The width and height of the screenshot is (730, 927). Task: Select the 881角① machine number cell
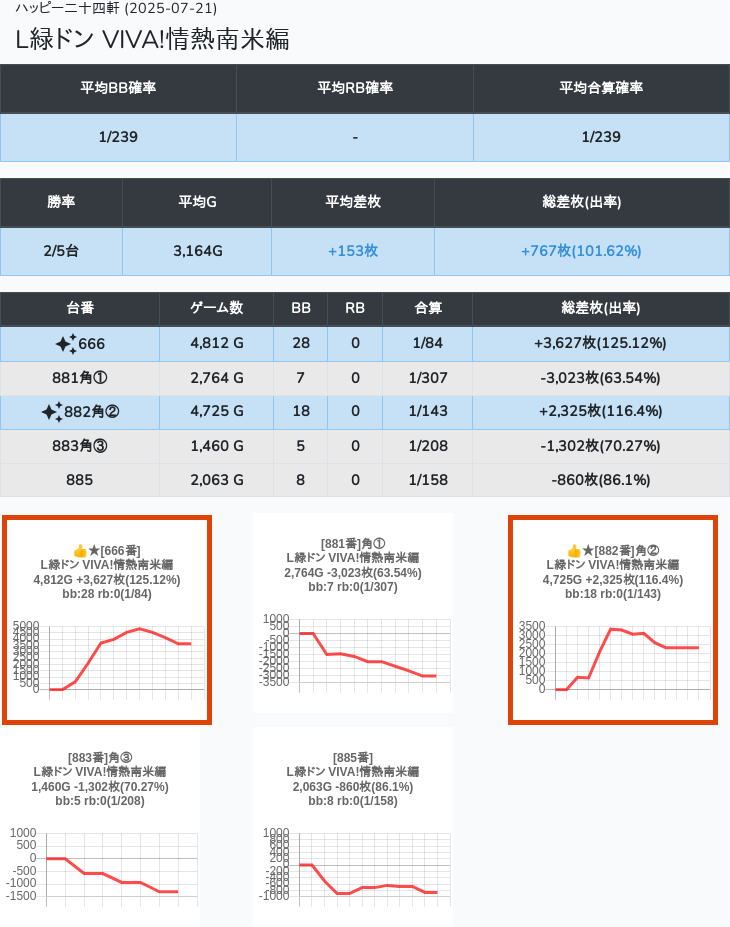[x=80, y=378]
